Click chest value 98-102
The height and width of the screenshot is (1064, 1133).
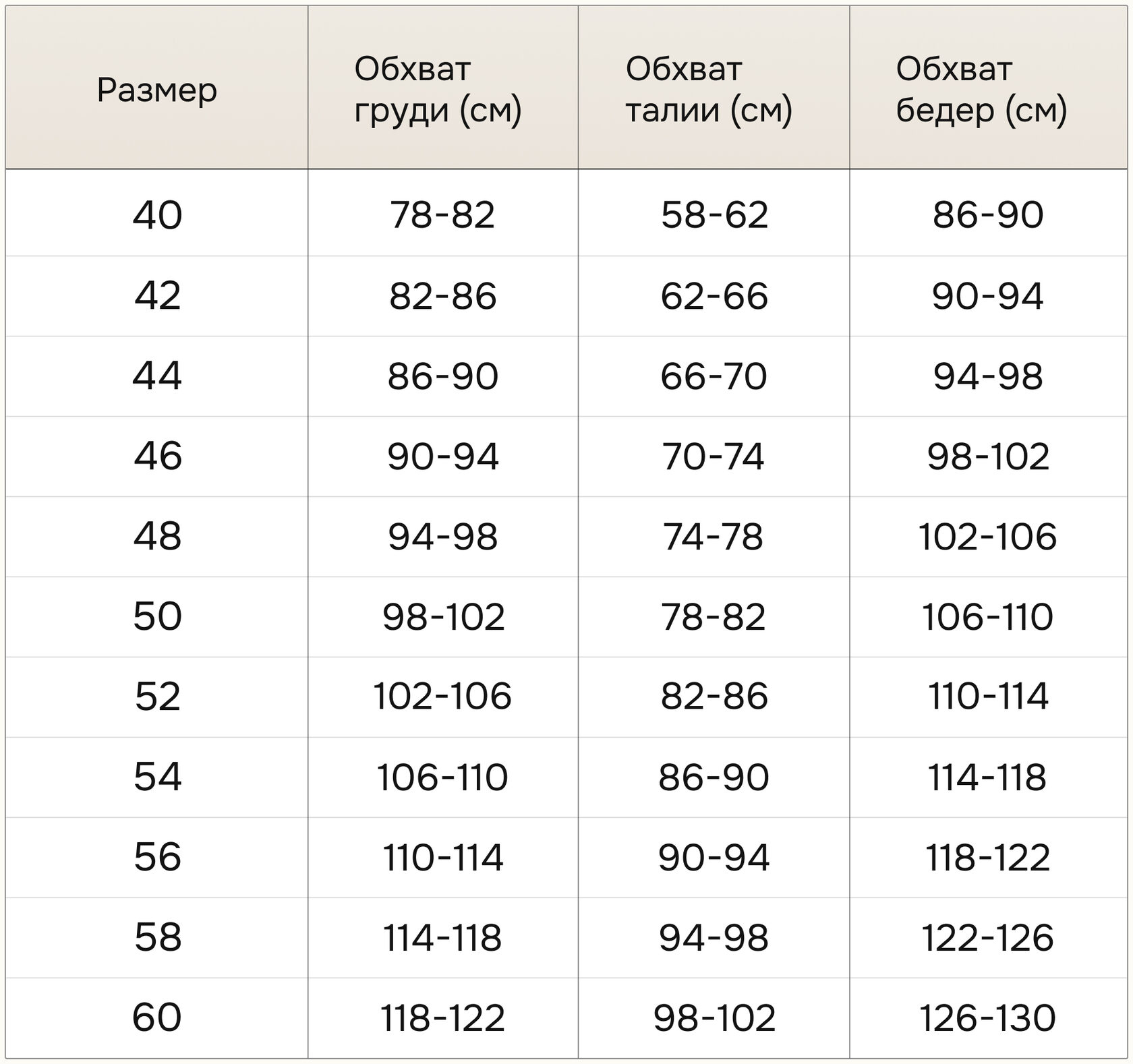443,616
